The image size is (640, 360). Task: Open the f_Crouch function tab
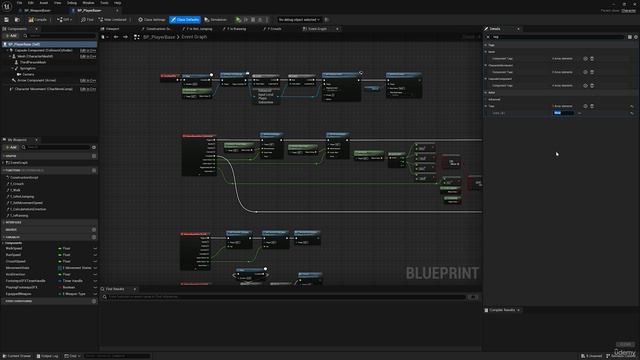274,29
